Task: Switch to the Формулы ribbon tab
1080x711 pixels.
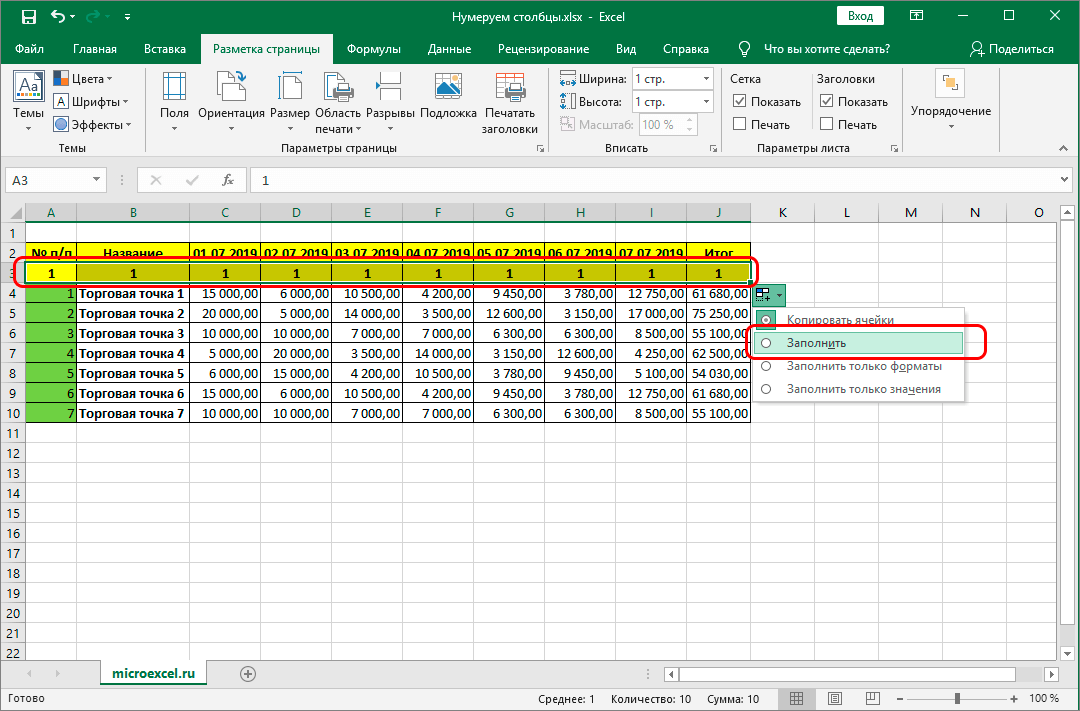Action: pyautogui.click(x=373, y=49)
